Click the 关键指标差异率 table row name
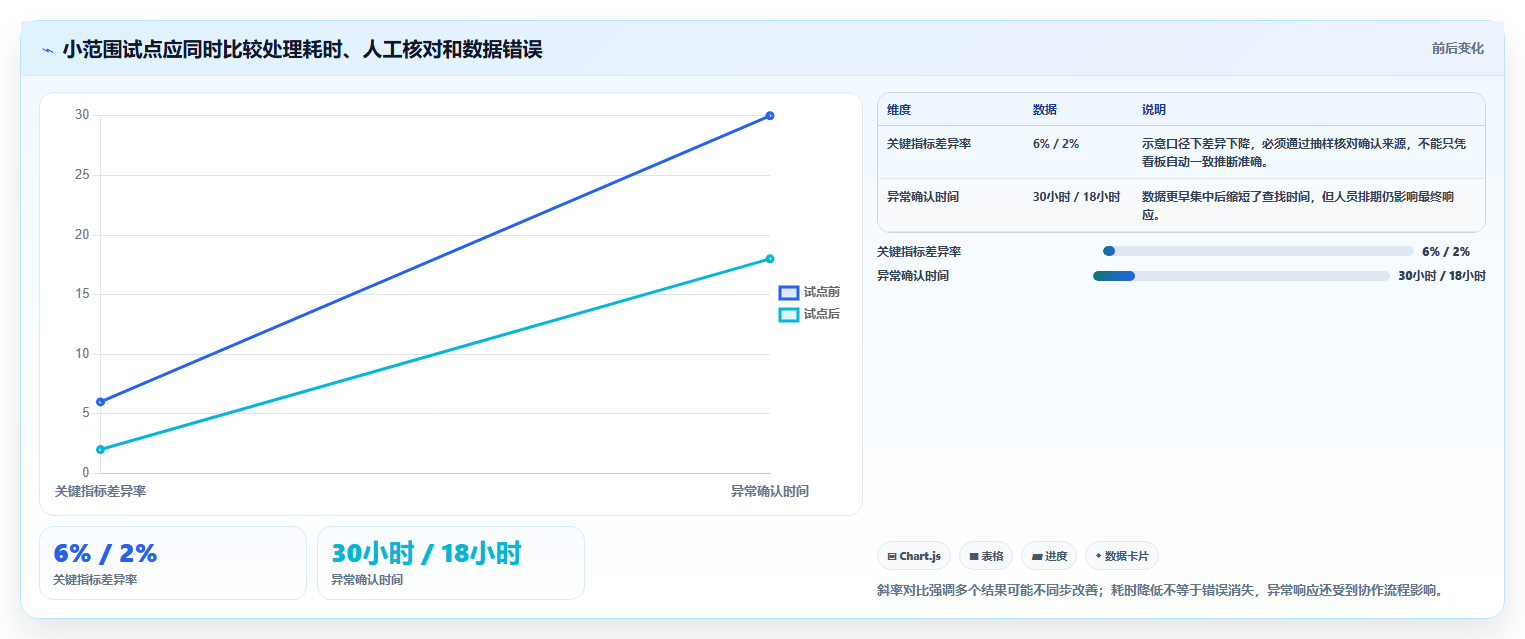1525x639 pixels. pyautogui.click(x=929, y=144)
